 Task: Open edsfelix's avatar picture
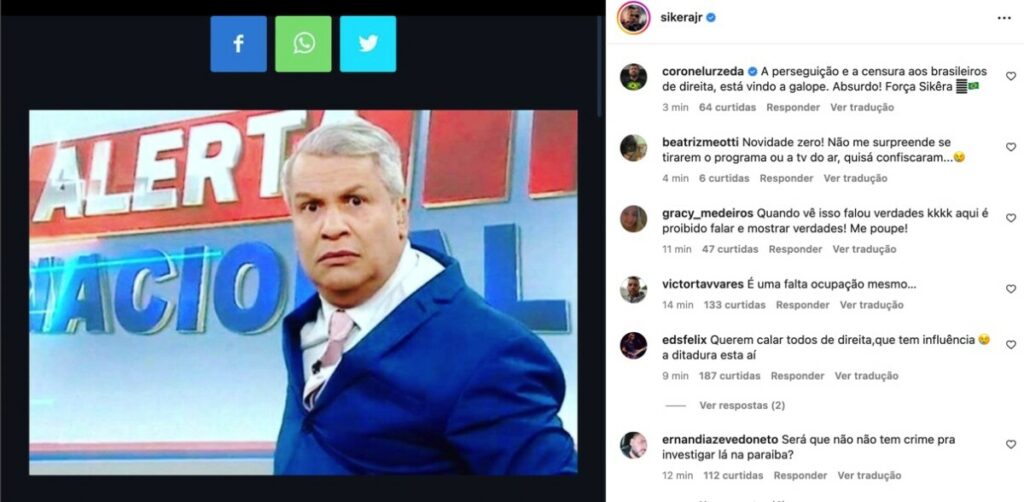633,345
